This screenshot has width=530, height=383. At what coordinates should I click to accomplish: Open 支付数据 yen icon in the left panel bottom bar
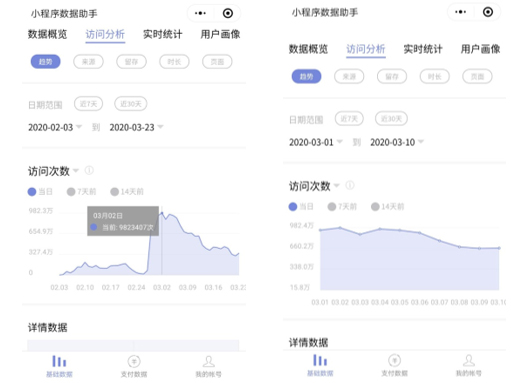pos(134,361)
